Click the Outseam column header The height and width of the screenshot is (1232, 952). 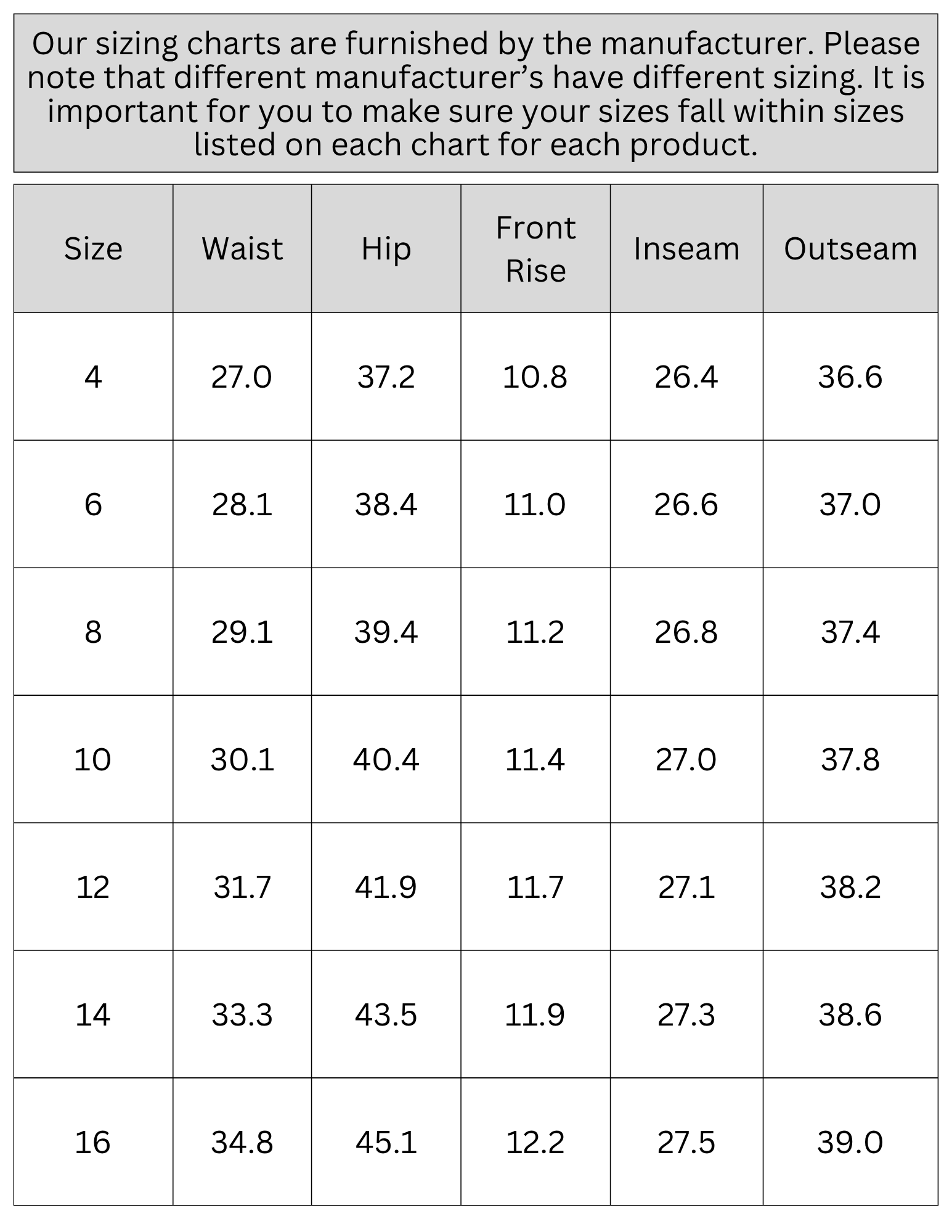(x=850, y=248)
